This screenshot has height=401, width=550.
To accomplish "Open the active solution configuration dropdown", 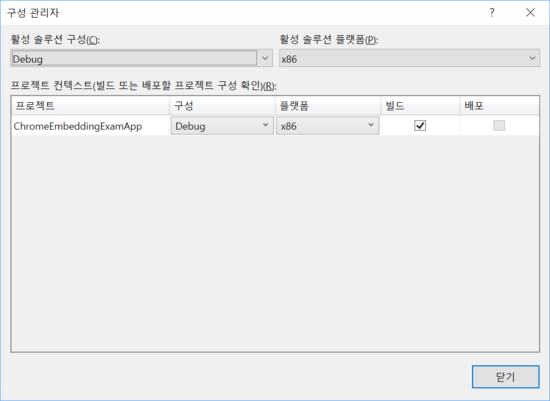I will click(x=141, y=58).
